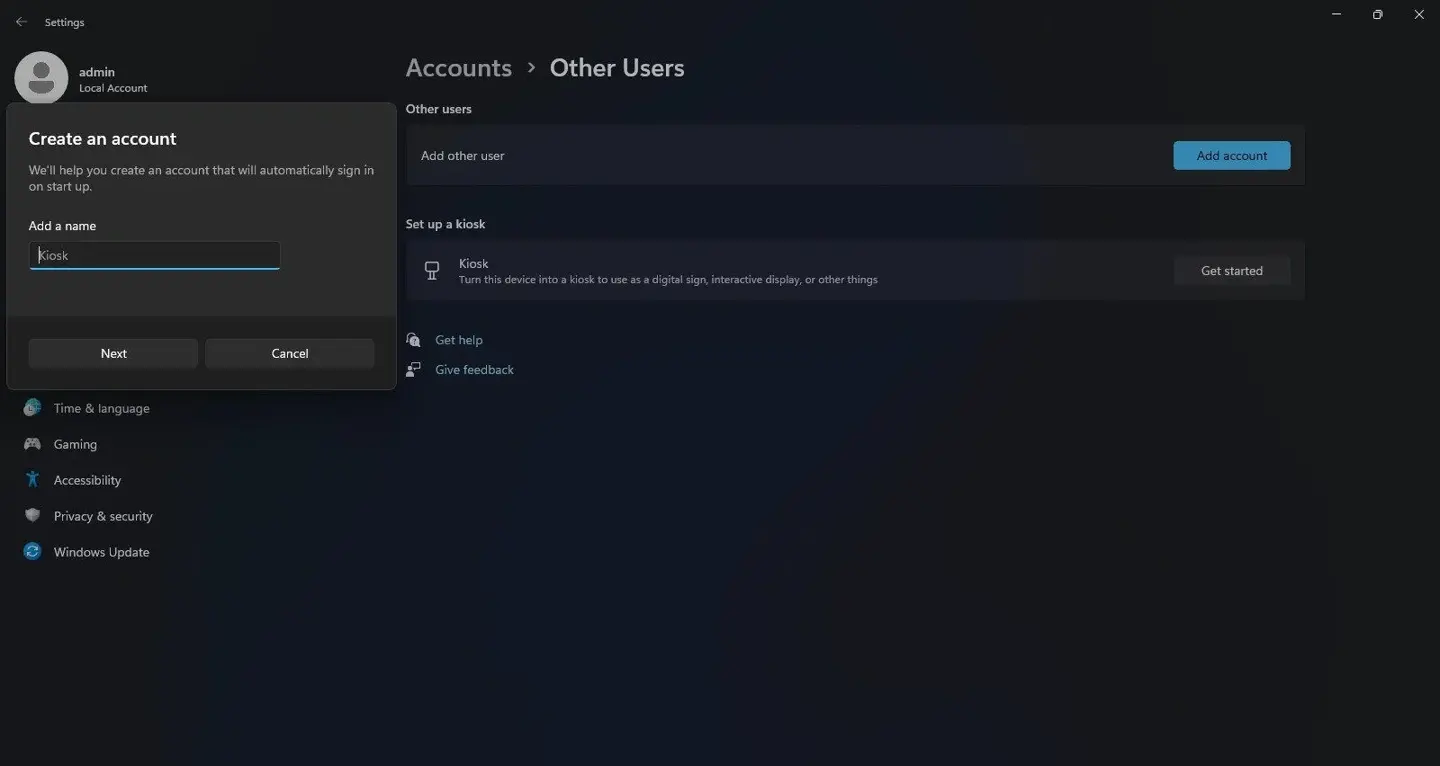Click the back arrow navigation icon

(x=21, y=20)
